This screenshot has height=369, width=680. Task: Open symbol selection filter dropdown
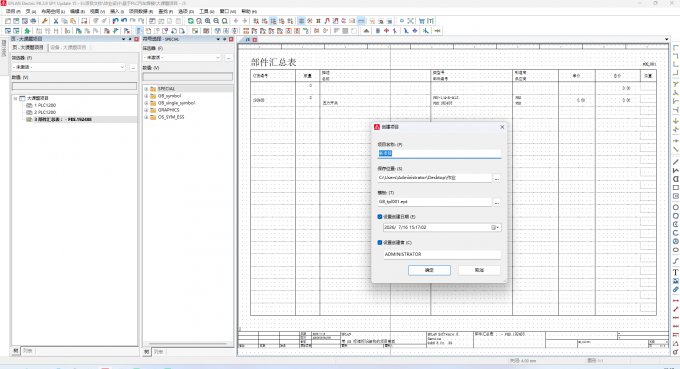[218, 58]
